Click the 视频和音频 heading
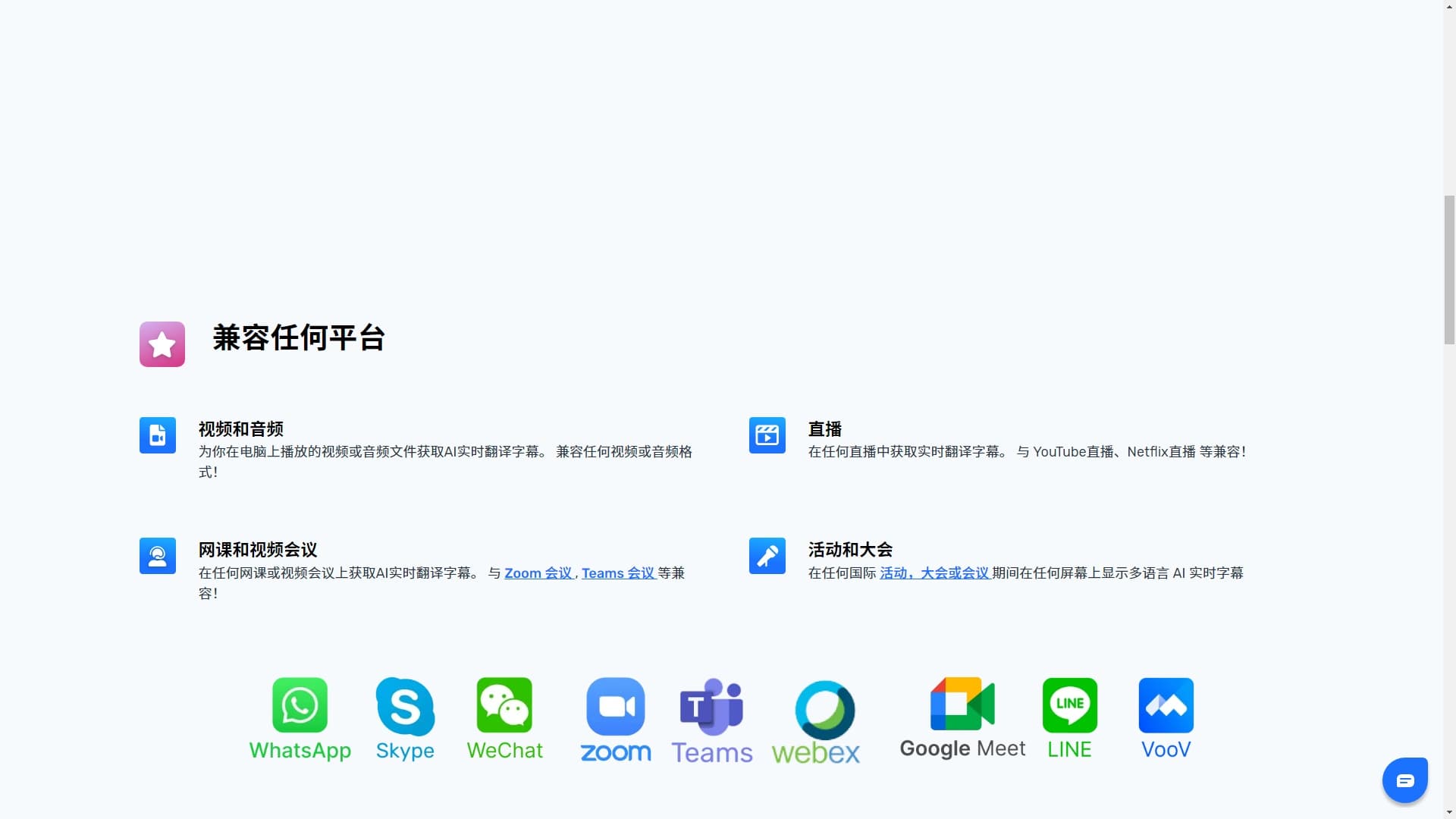 pyautogui.click(x=241, y=429)
